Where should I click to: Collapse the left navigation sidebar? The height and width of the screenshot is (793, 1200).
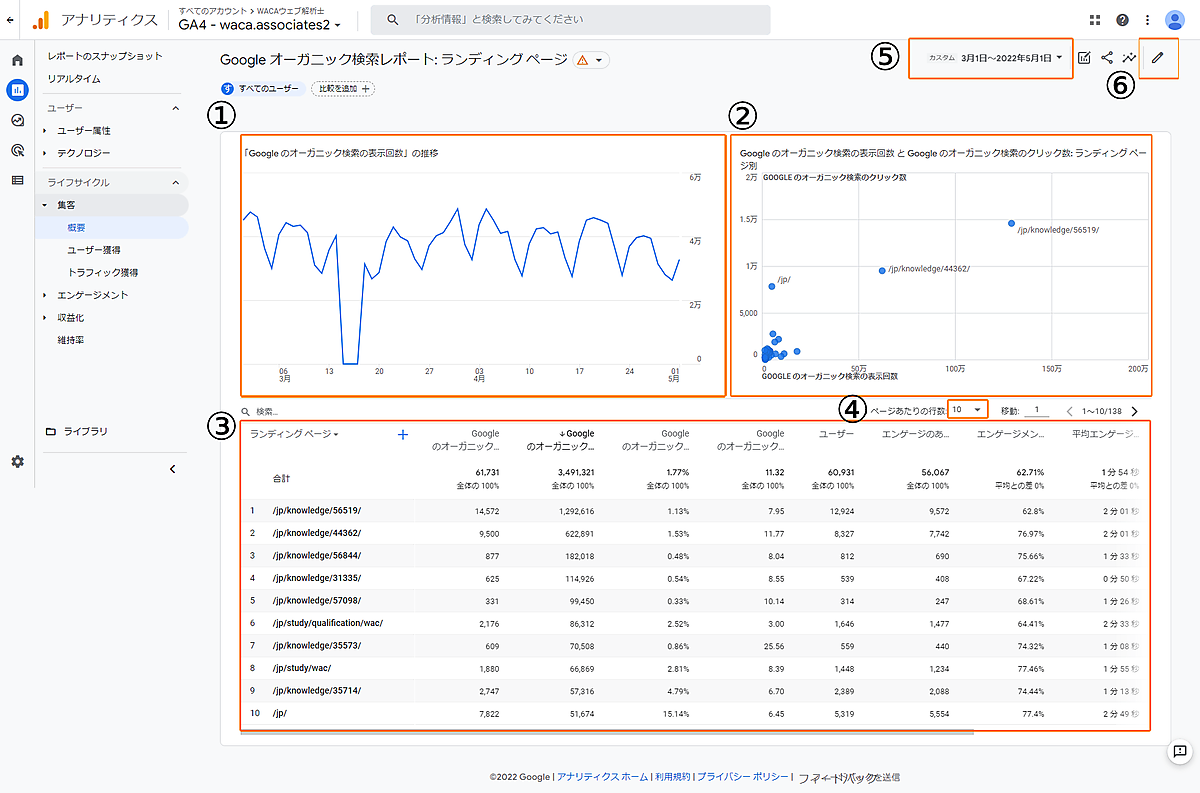(x=172, y=468)
